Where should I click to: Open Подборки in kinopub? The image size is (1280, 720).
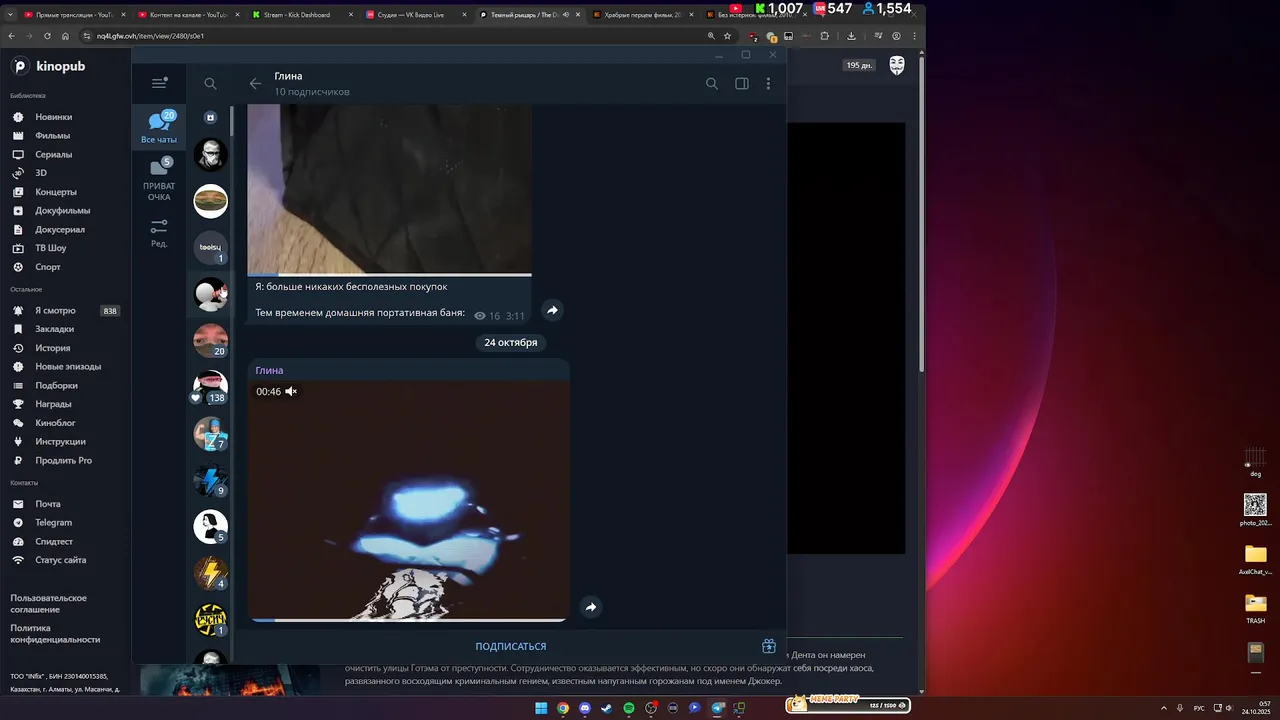[56, 386]
